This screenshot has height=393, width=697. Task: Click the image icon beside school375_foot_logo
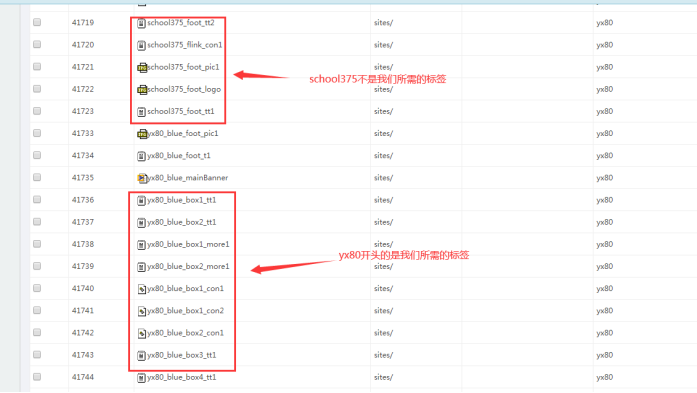pos(142,90)
